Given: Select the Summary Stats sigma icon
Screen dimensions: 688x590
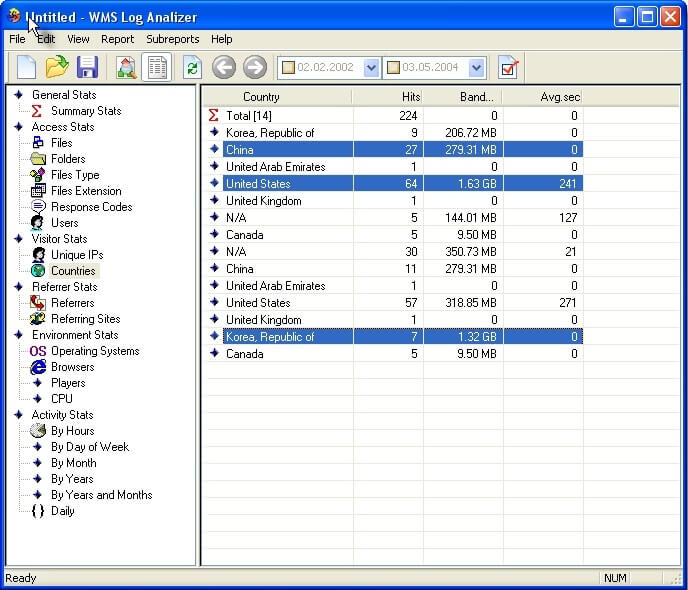Looking at the screenshot, I should (x=37, y=111).
